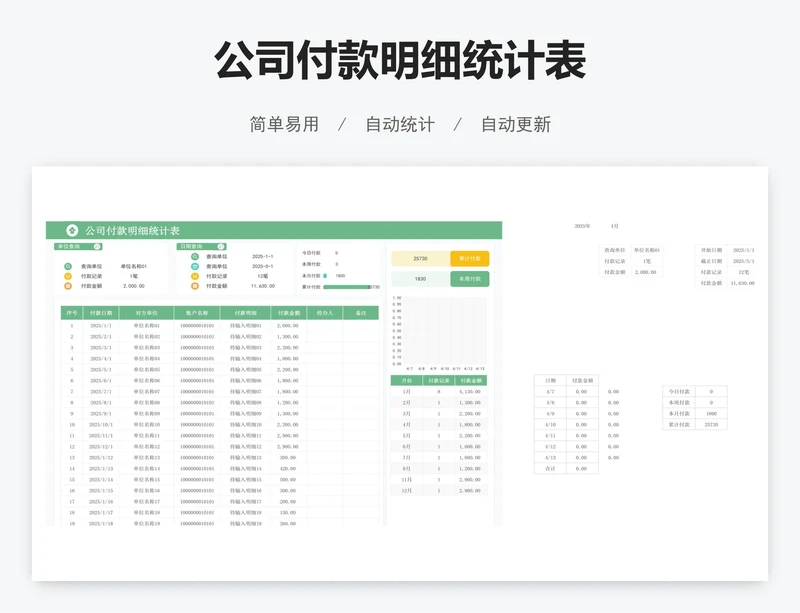Click the round icon on the 日期查询 label
The width and height of the screenshot is (800, 613).
(x=220, y=247)
